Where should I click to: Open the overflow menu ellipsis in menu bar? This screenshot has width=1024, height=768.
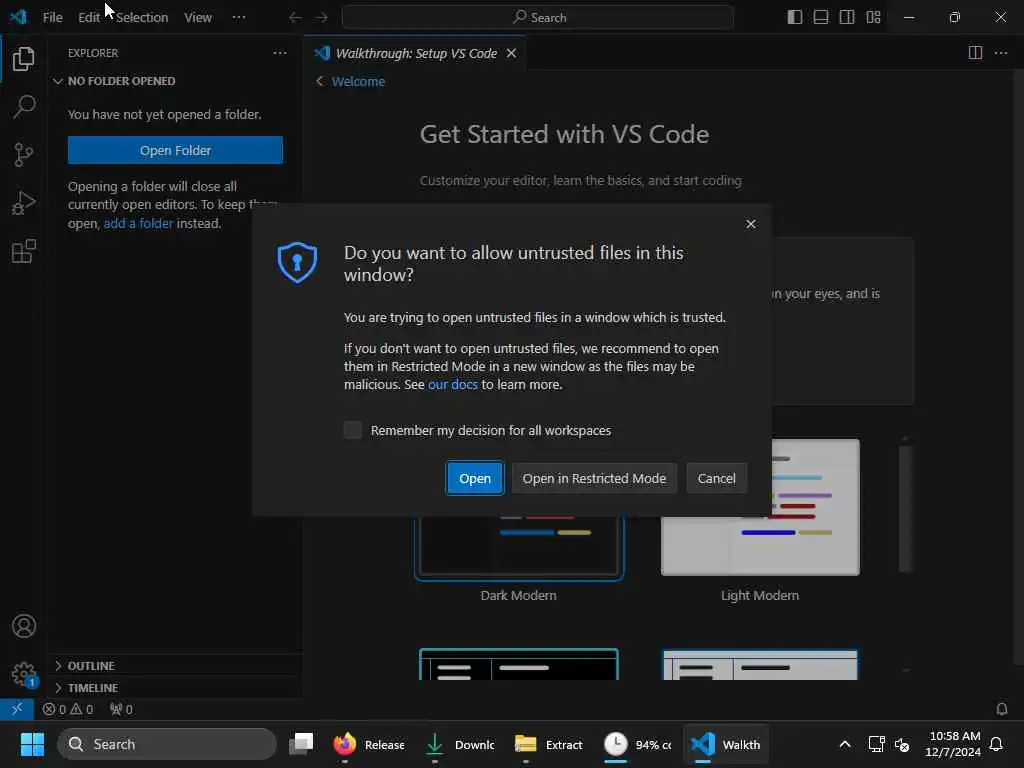tap(239, 17)
